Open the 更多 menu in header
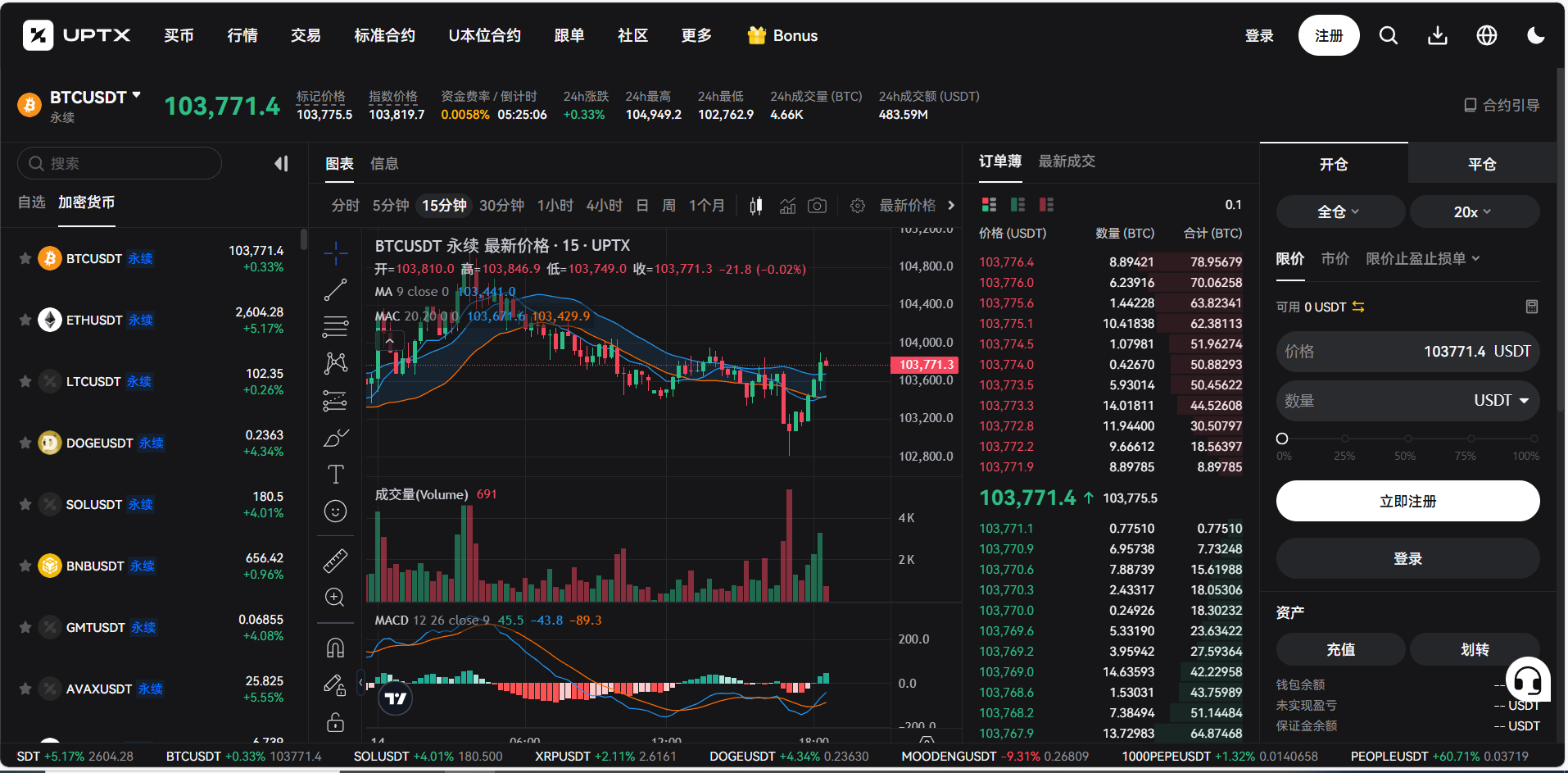 (x=696, y=35)
